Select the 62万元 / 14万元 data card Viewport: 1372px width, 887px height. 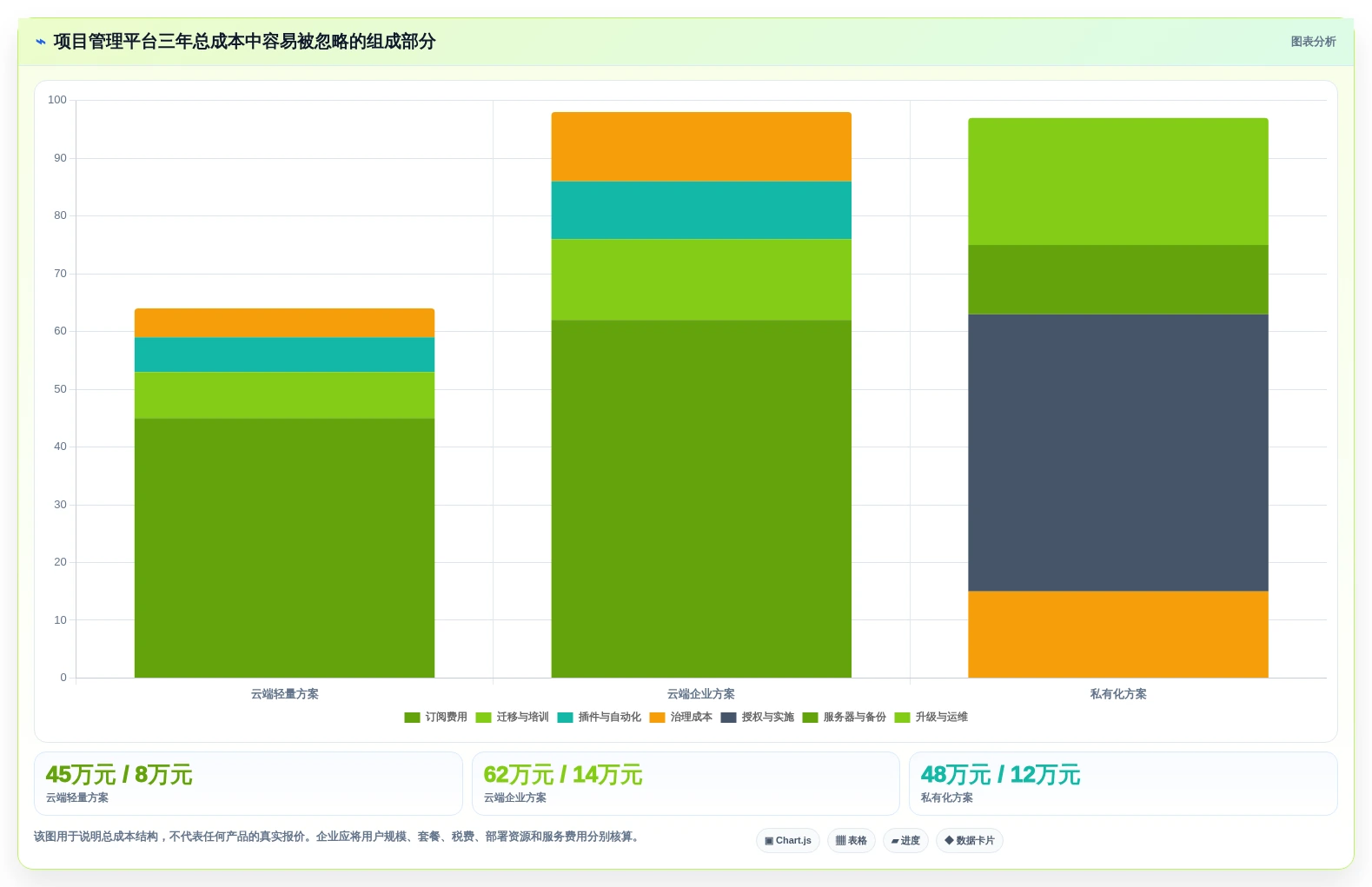point(686,784)
